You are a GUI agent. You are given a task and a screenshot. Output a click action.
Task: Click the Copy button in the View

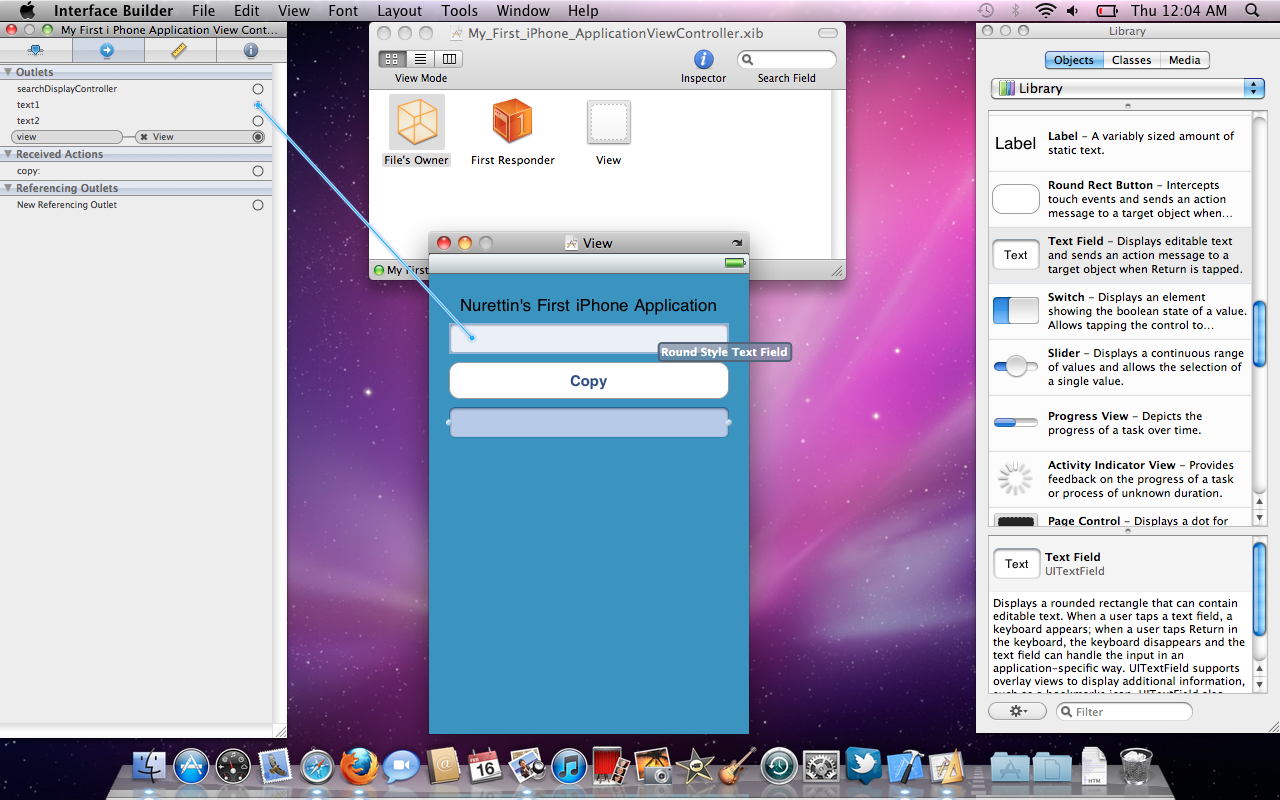[x=589, y=381]
